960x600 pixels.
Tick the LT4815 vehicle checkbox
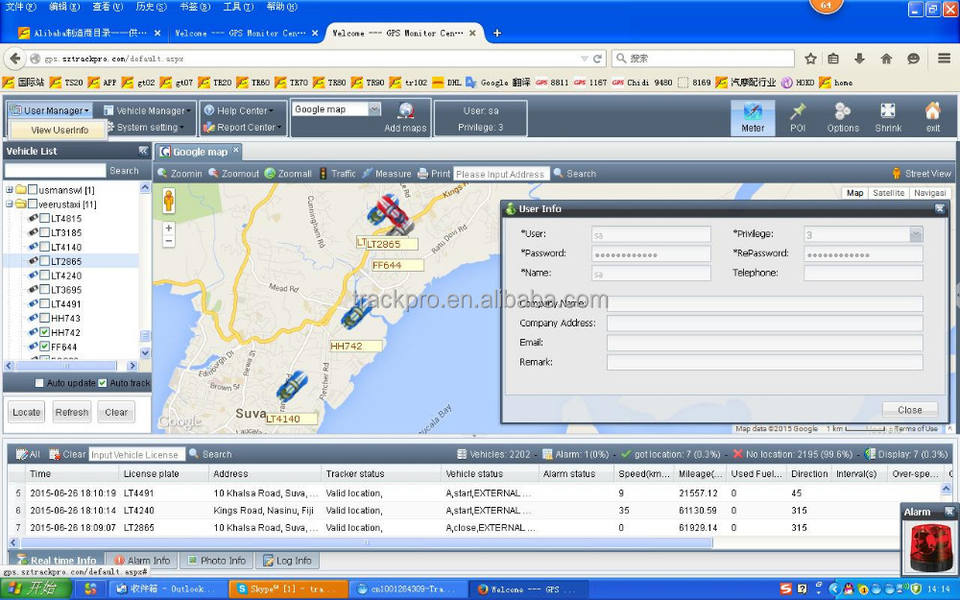click(46, 218)
